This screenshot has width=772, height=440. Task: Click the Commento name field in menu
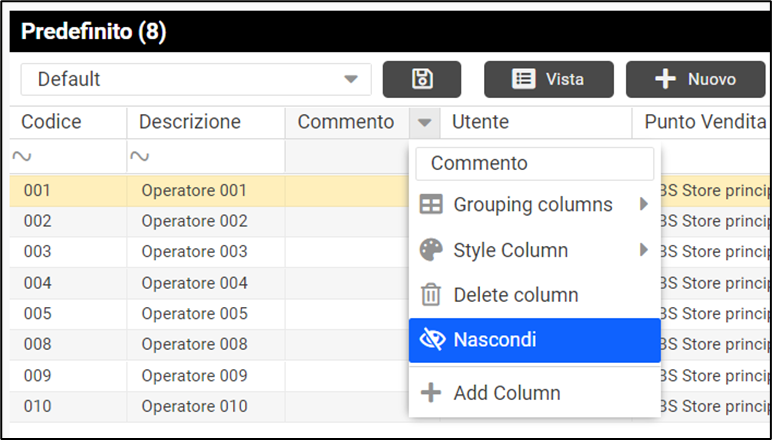tap(534, 163)
